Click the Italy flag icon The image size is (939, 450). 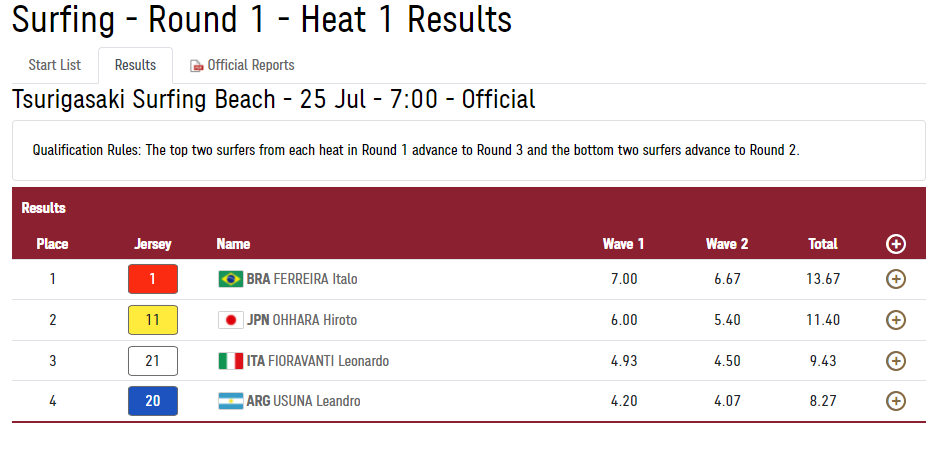[231, 361]
